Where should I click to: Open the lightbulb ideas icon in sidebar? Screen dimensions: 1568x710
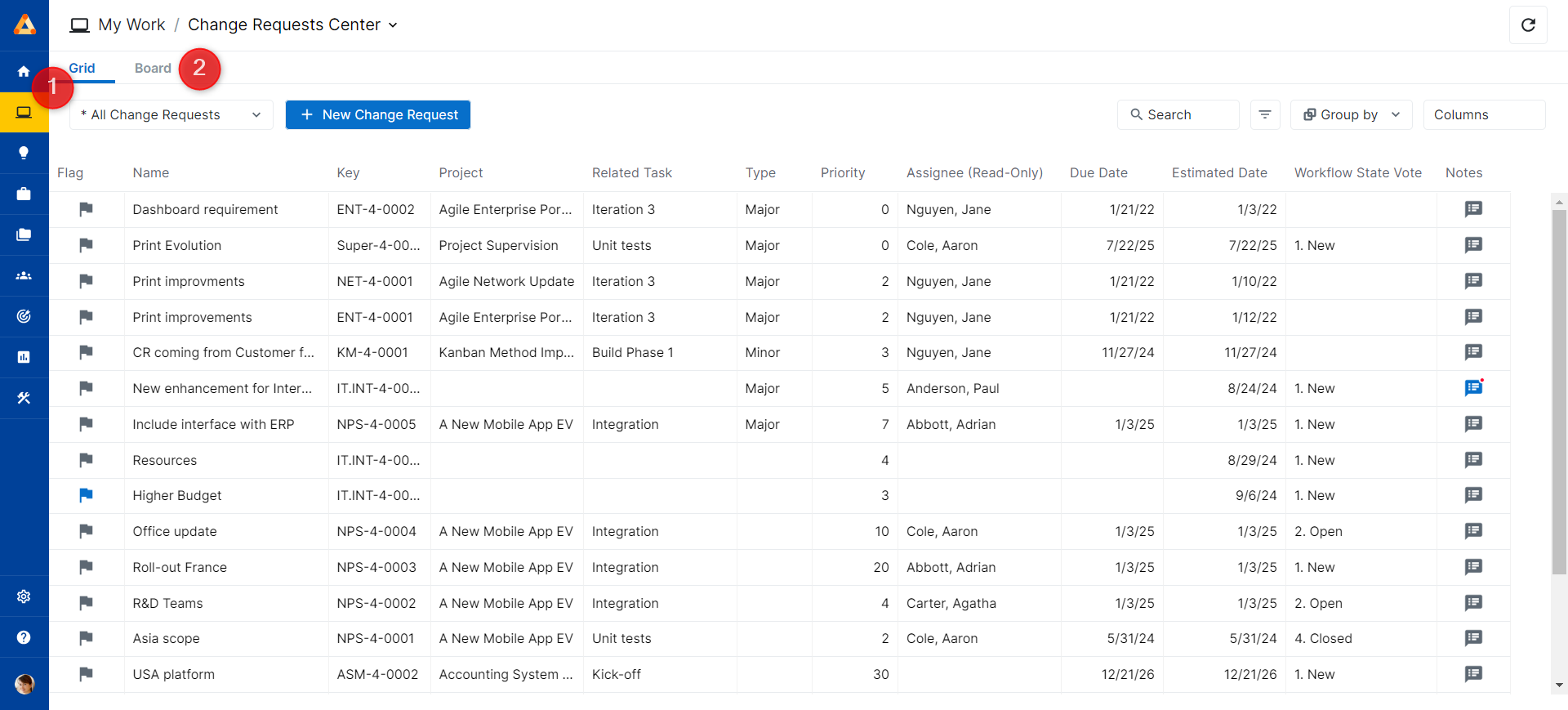(24, 153)
